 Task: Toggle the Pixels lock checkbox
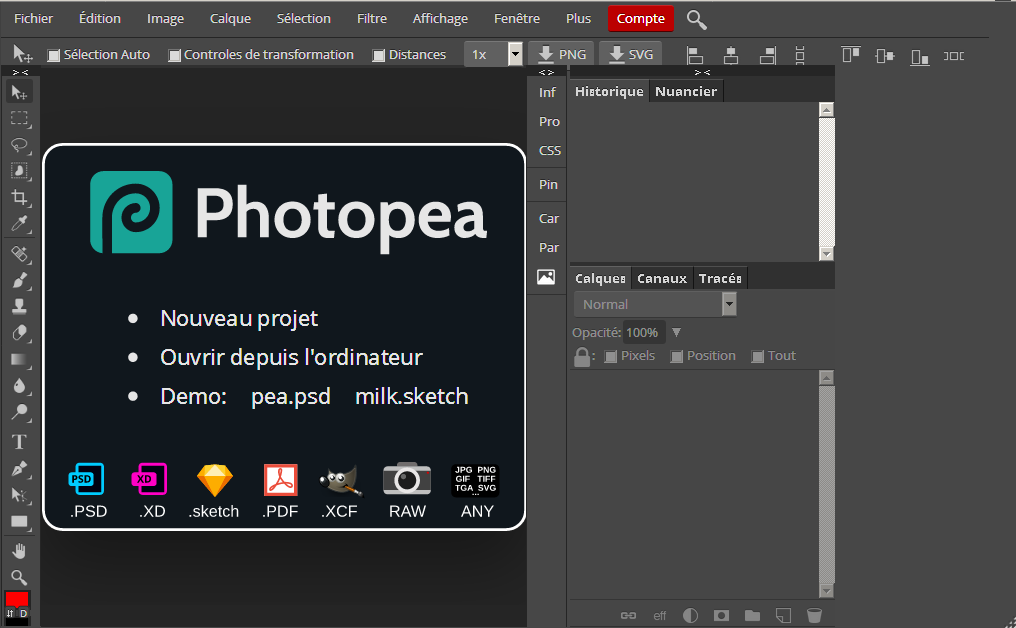[610, 356]
